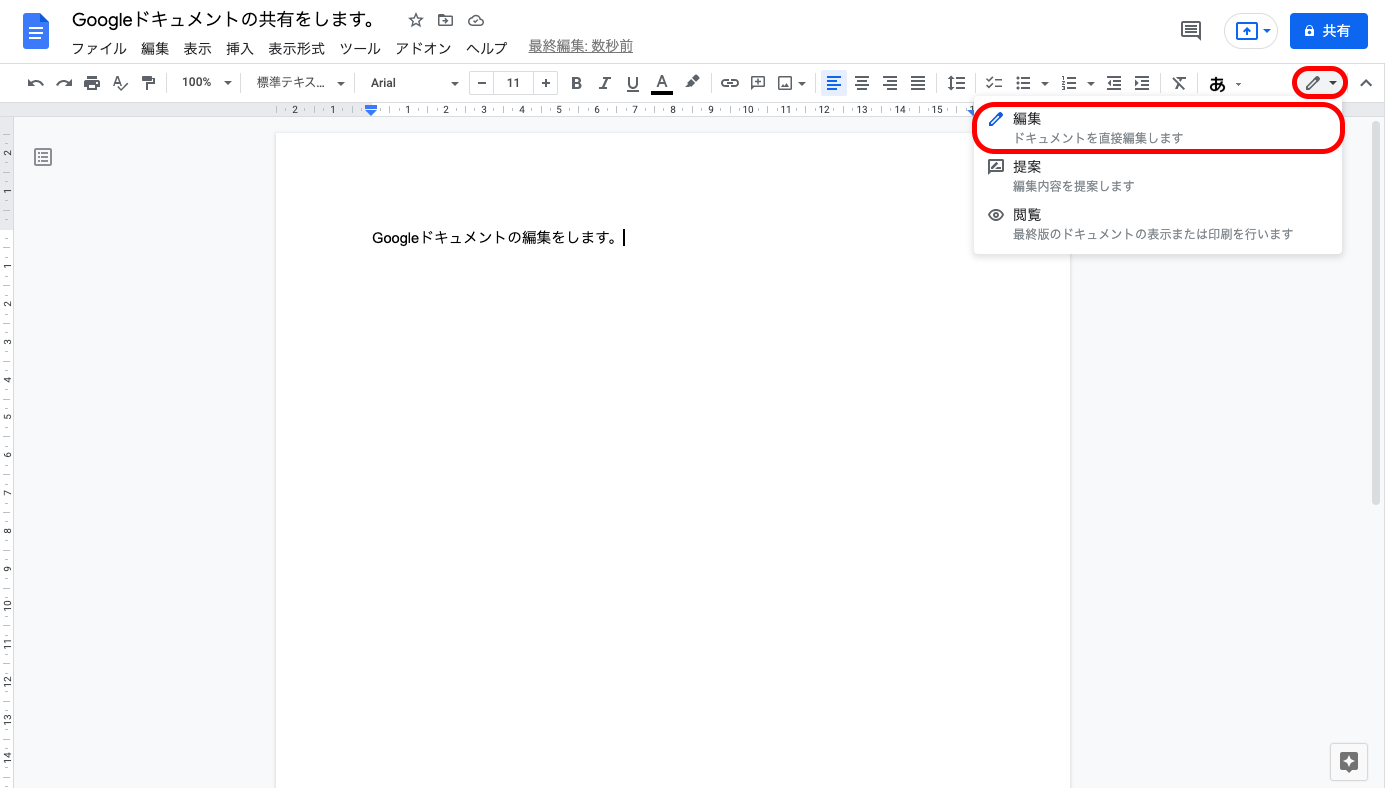Open the 編集 menu in menu bar

coord(155,48)
